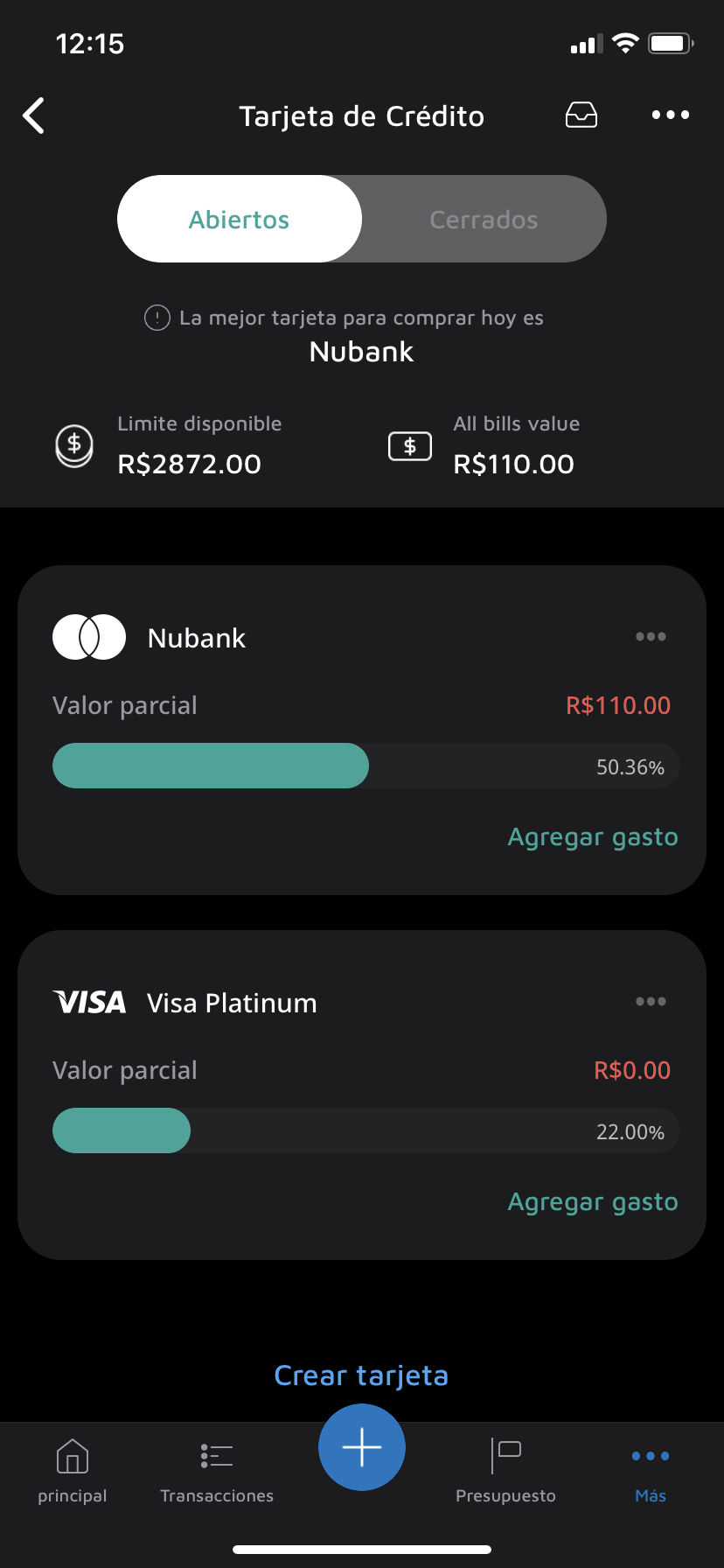Open the Presupuesto flag tab
Screen dimensions: 724x1568
point(505,1471)
